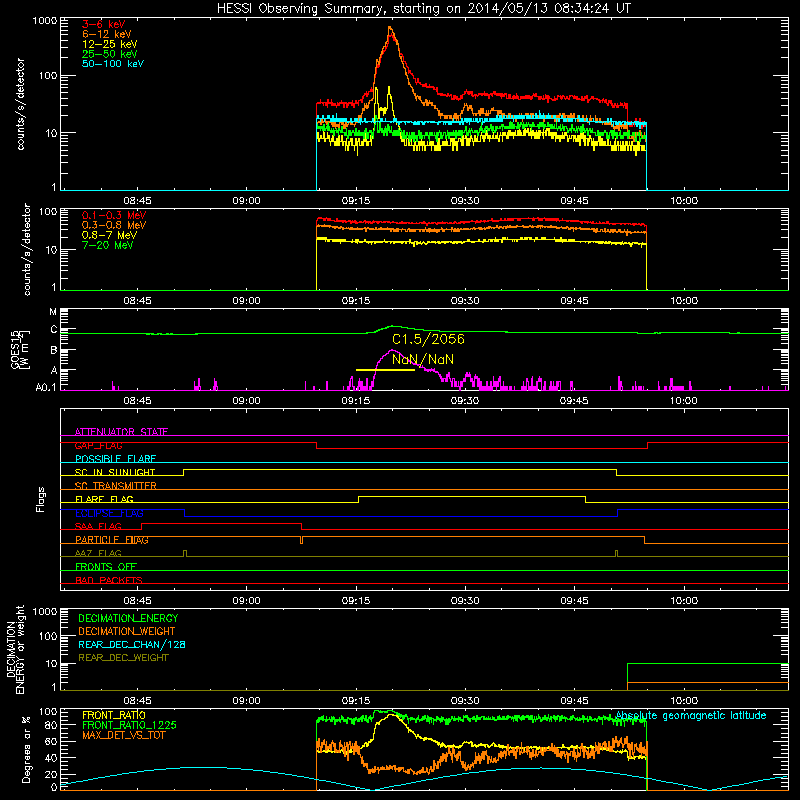Click the REAR_DEC_CHAN/128 legend label
The image size is (800, 800).
tap(132, 644)
